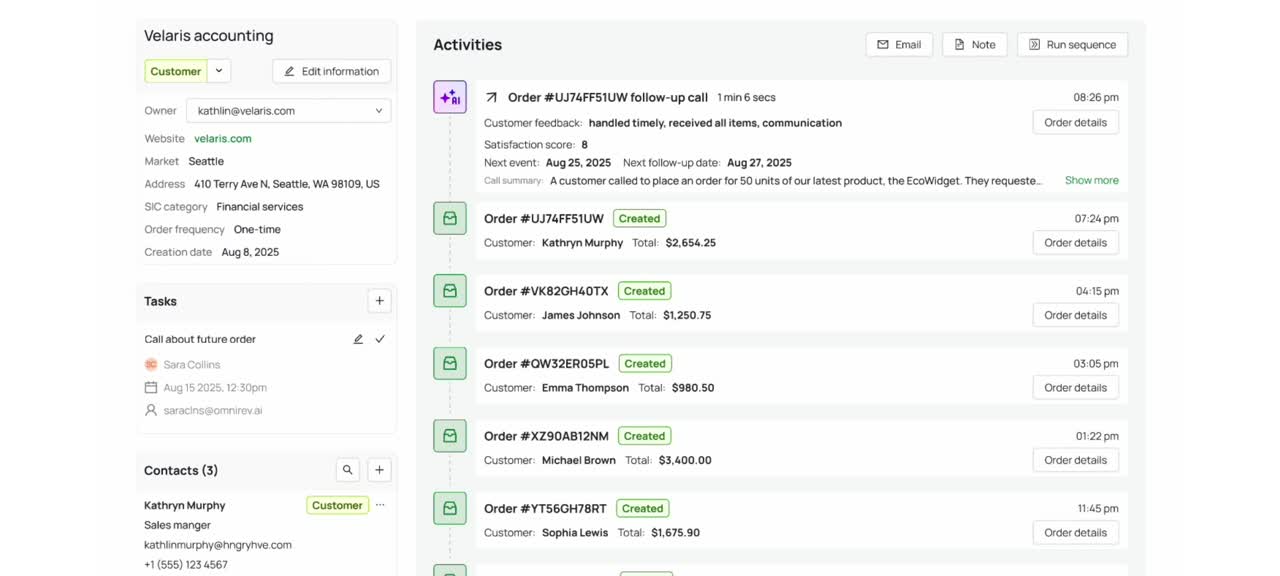The height and width of the screenshot is (576, 1280).
Task: Open Order details for Kathryn Murphy's order
Action: [x=1076, y=243]
